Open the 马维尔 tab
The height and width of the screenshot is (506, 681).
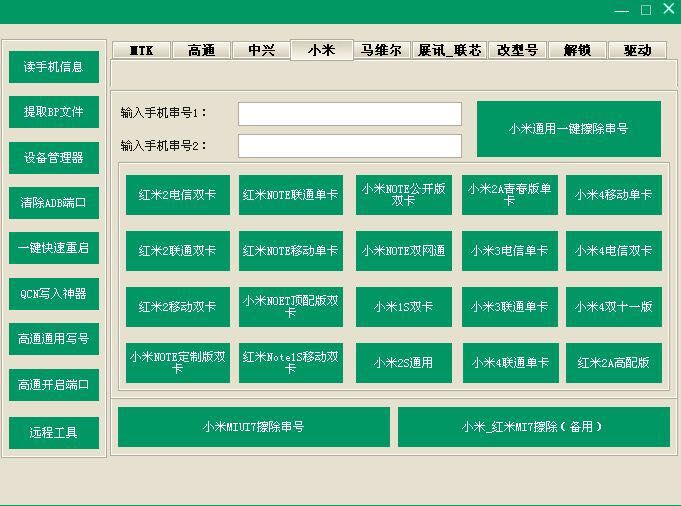point(381,50)
